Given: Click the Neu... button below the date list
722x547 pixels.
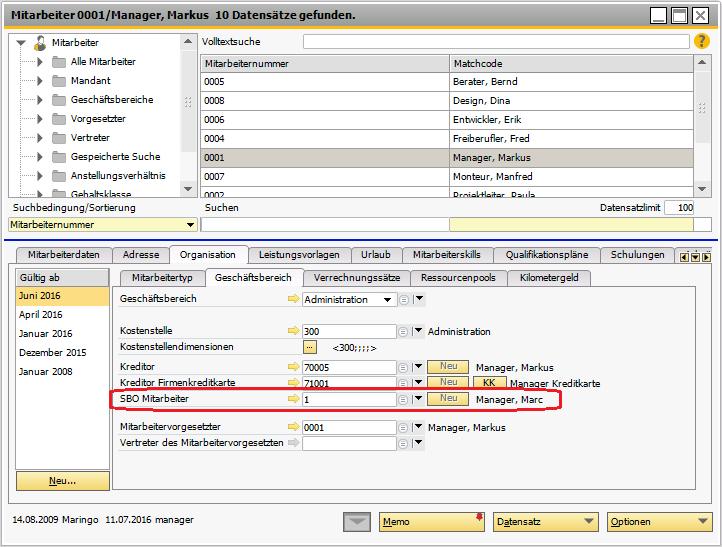Looking at the screenshot, I should pos(62,481).
